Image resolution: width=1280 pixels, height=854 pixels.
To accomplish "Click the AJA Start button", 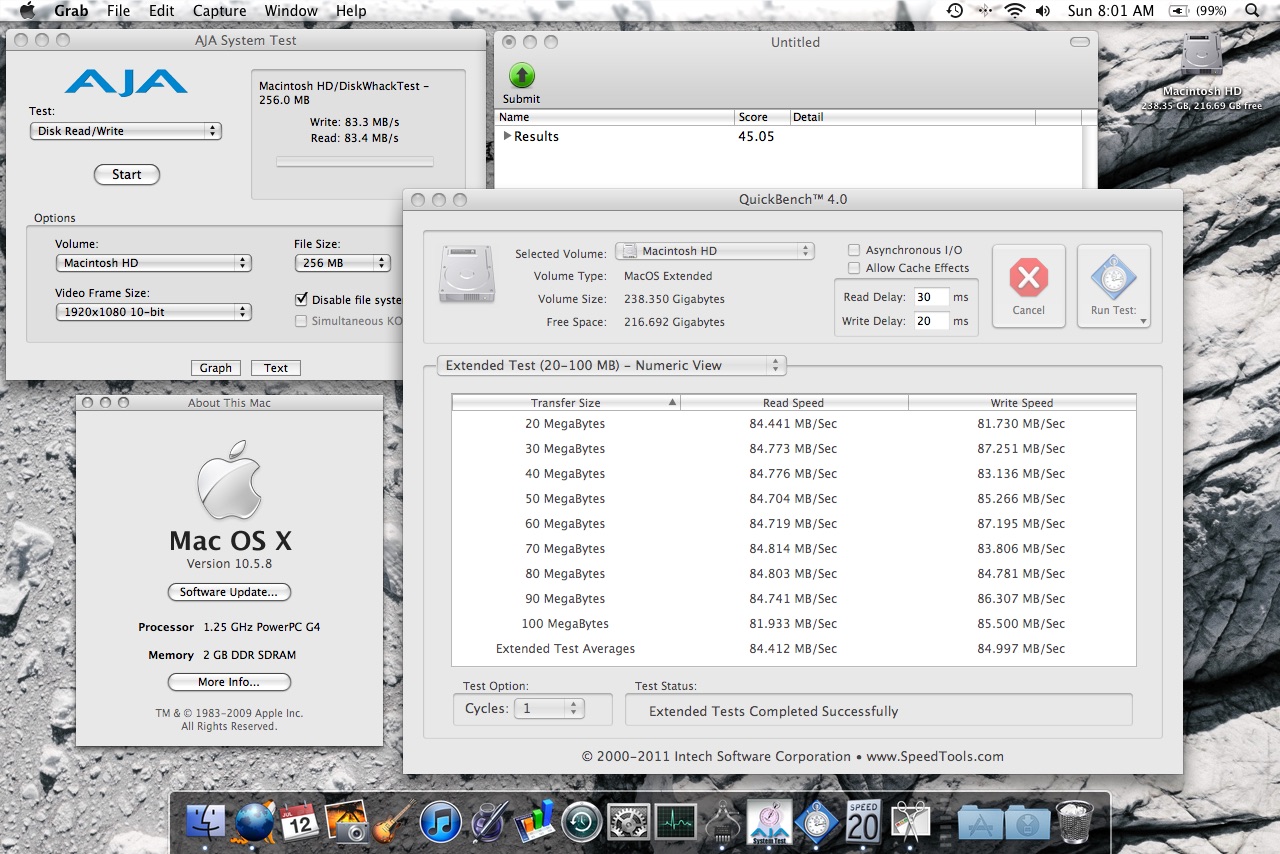I will [x=127, y=174].
